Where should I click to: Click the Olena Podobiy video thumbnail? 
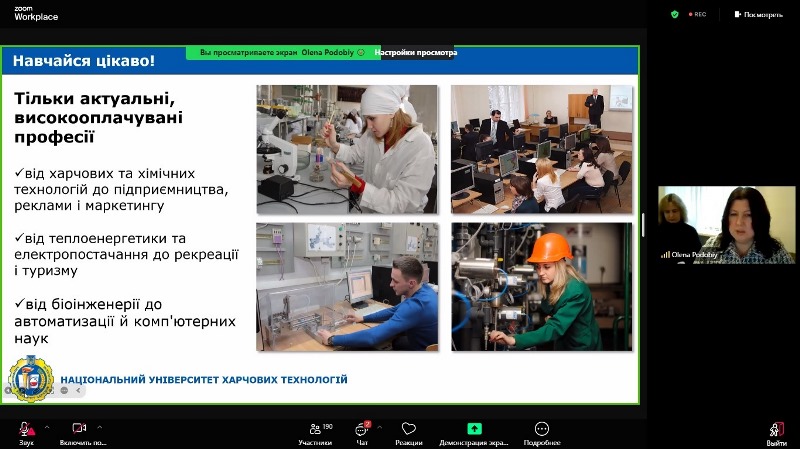click(724, 225)
